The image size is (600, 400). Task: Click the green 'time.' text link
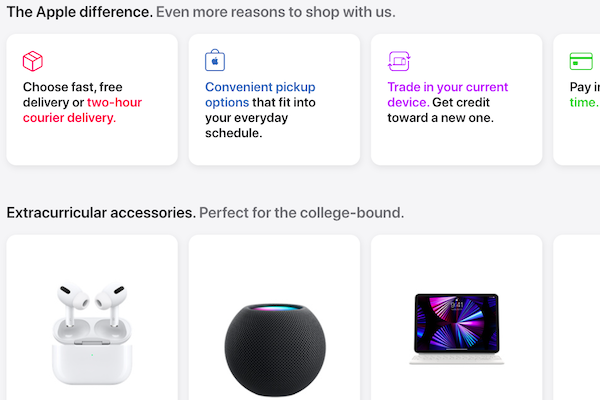coord(584,102)
